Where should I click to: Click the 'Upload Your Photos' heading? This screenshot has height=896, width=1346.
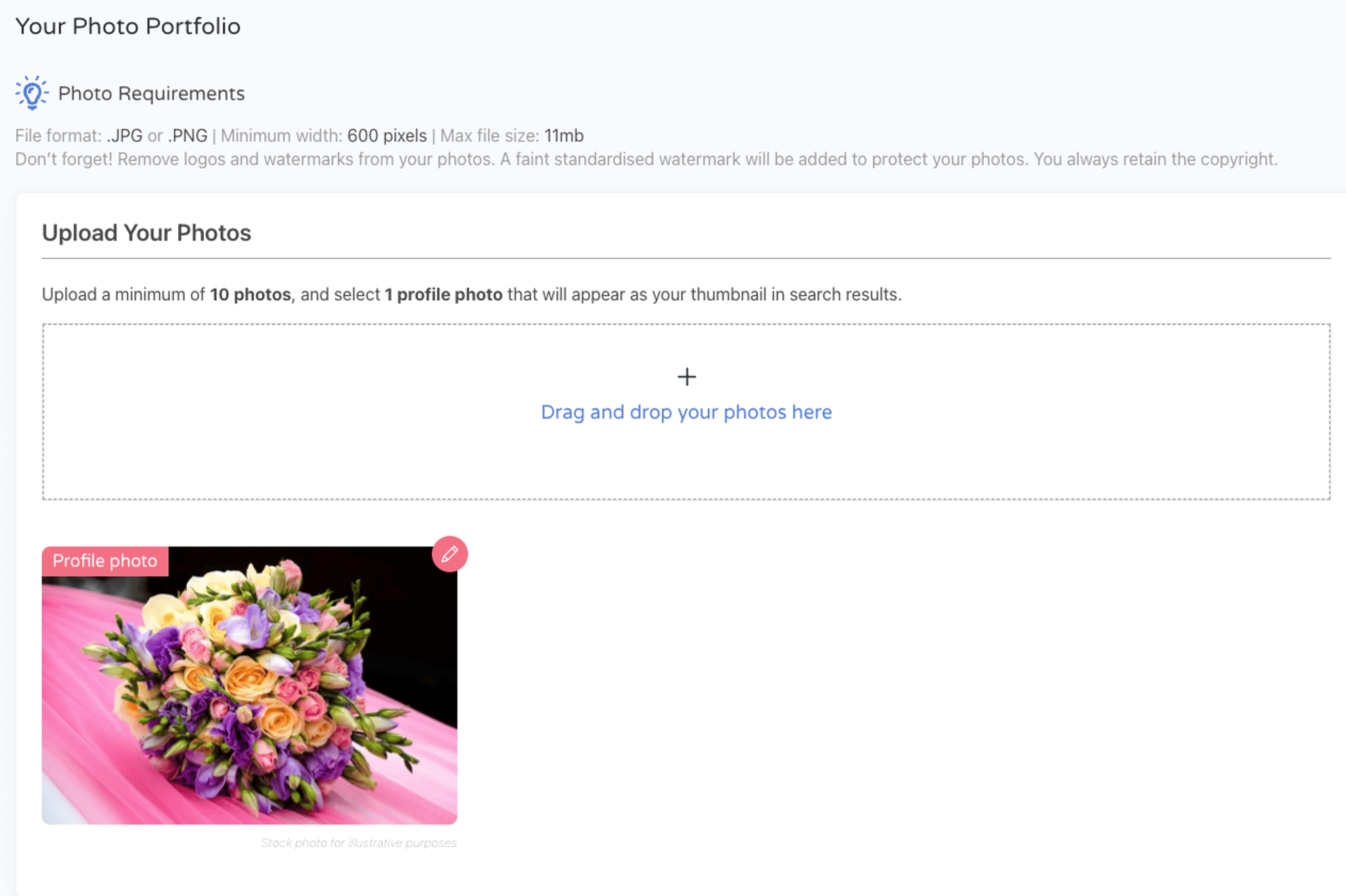point(147,233)
